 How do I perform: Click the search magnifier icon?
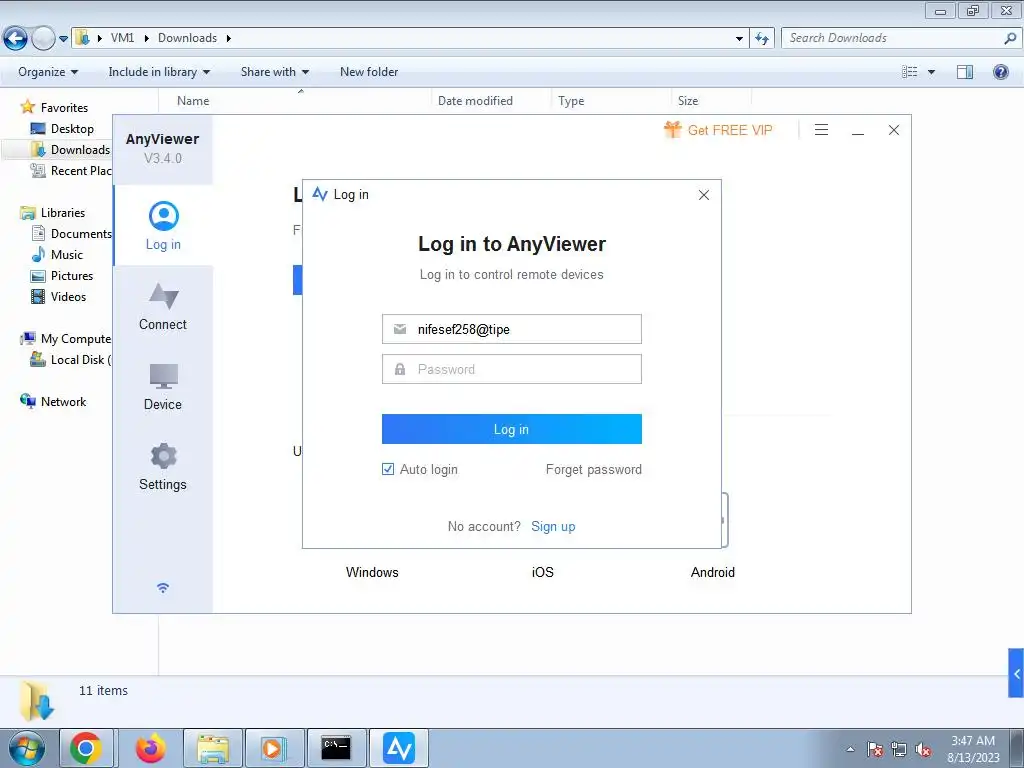pyautogui.click(x=1010, y=38)
